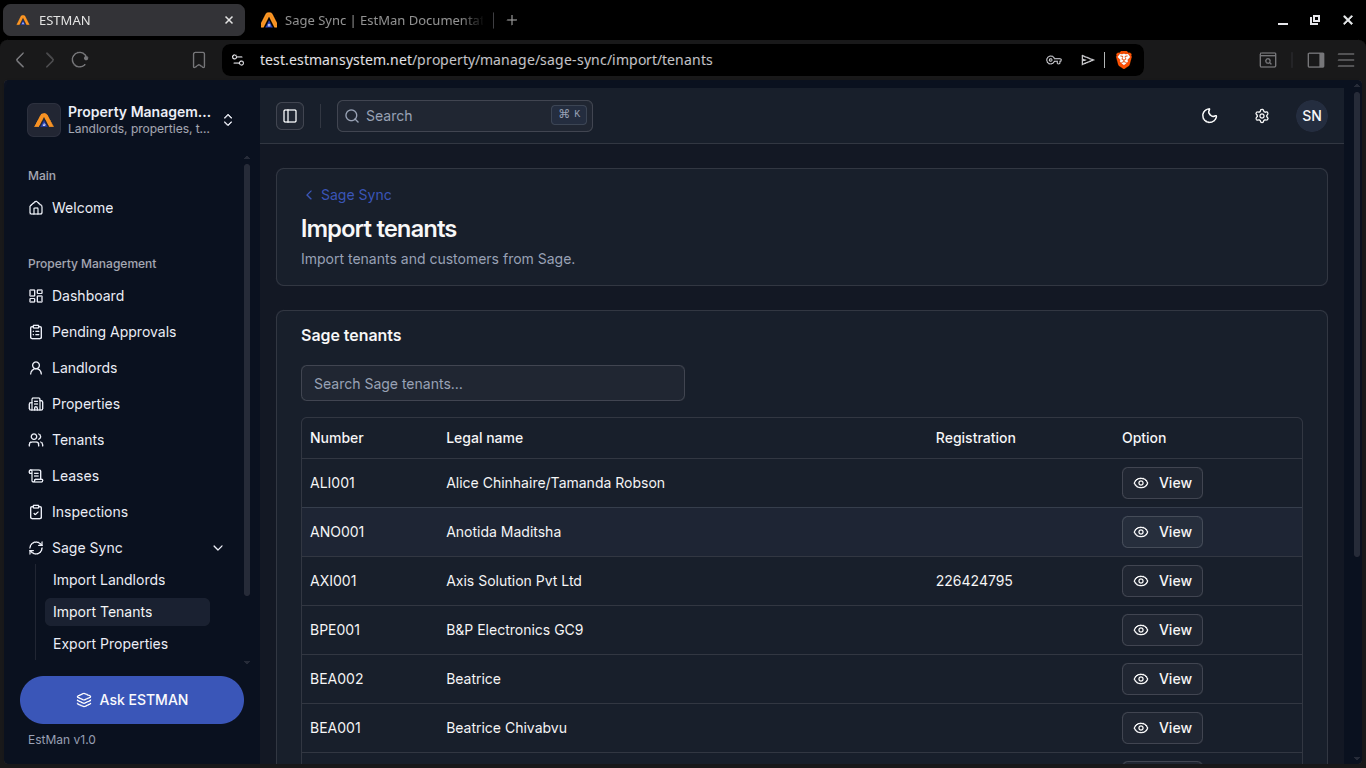View Alice Chinhaire/Tamanda Robson tenant
1366x768 pixels.
1162,483
